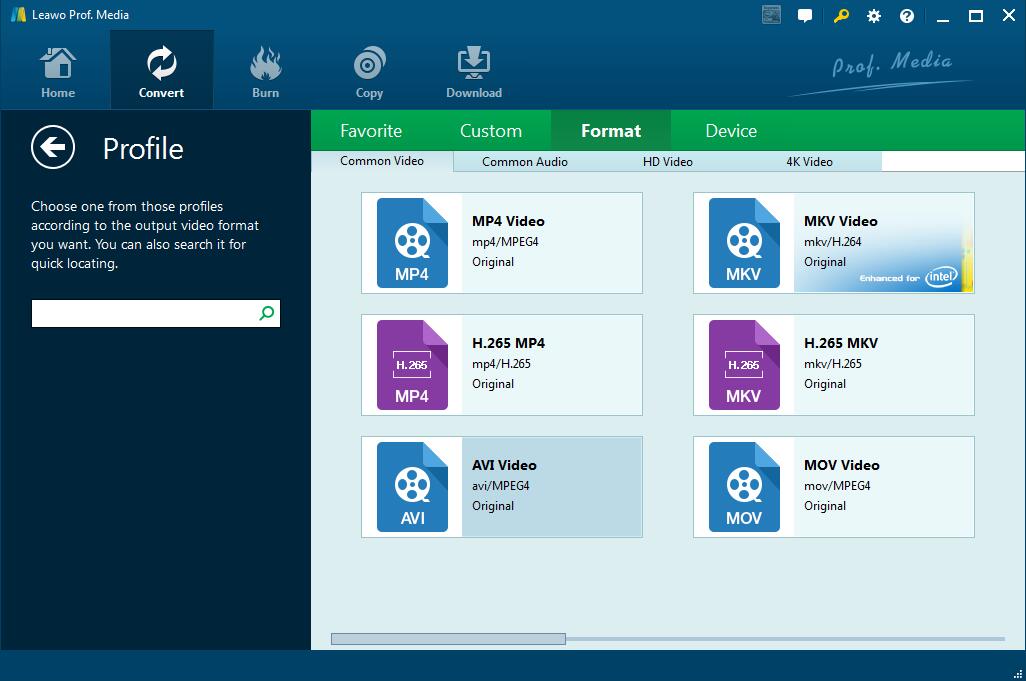
Task: Open the feedback speech bubble icon
Action: tap(805, 16)
